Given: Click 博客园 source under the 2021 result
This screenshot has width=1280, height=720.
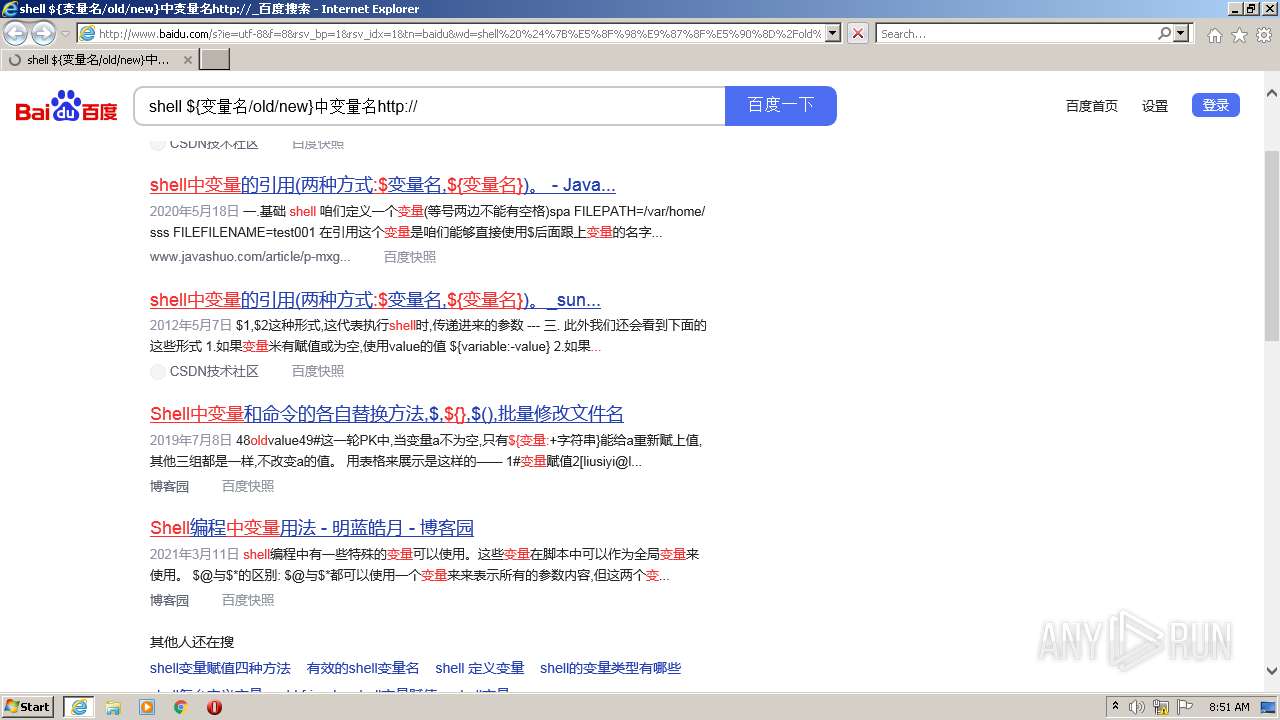Looking at the screenshot, I should coord(170,600).
